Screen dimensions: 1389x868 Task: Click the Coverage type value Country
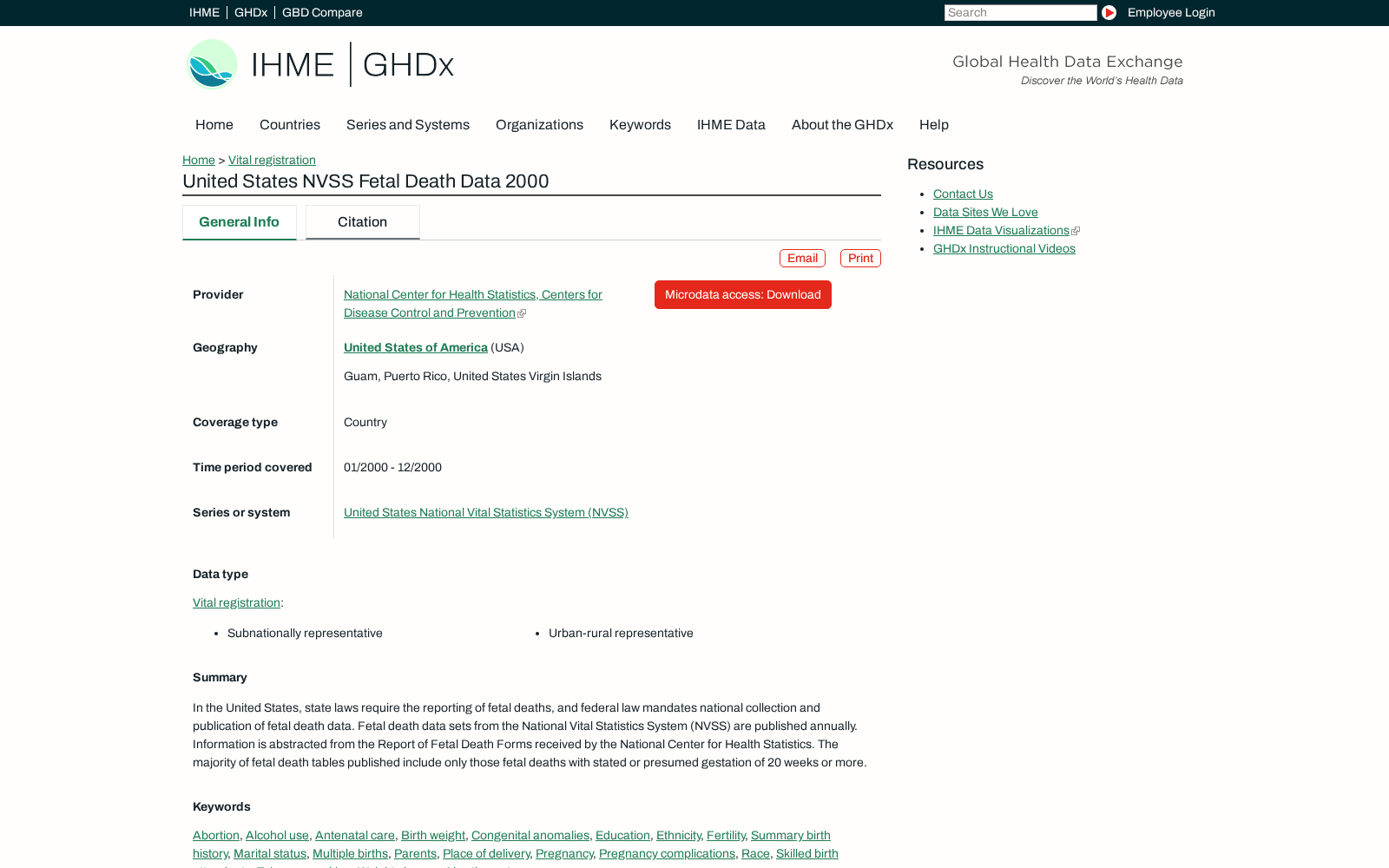tap(365, 422)
